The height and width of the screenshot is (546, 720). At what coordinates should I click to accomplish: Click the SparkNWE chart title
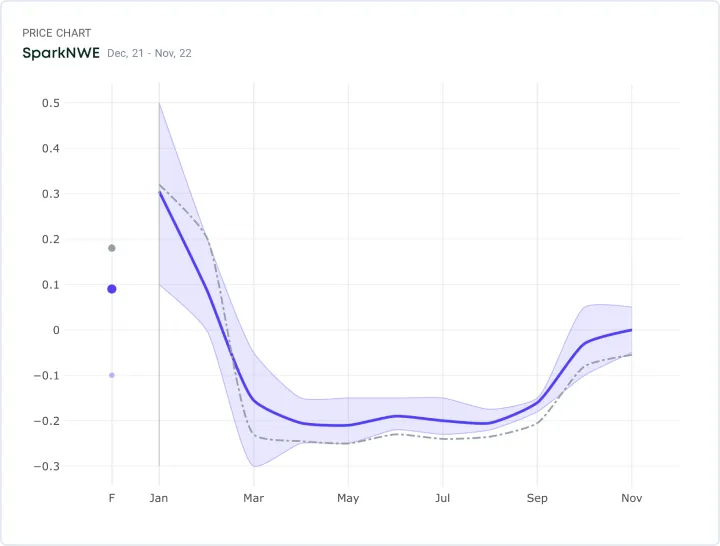(x=61, y=53)
